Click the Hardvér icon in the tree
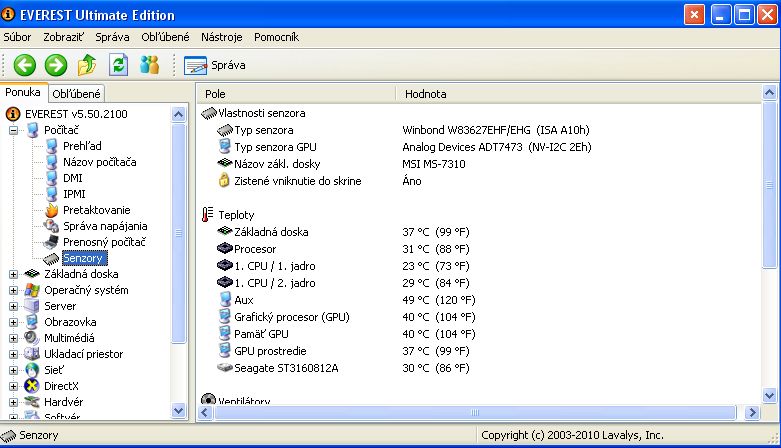This screenshot has width=781, height=448. (x=32, y=402)
